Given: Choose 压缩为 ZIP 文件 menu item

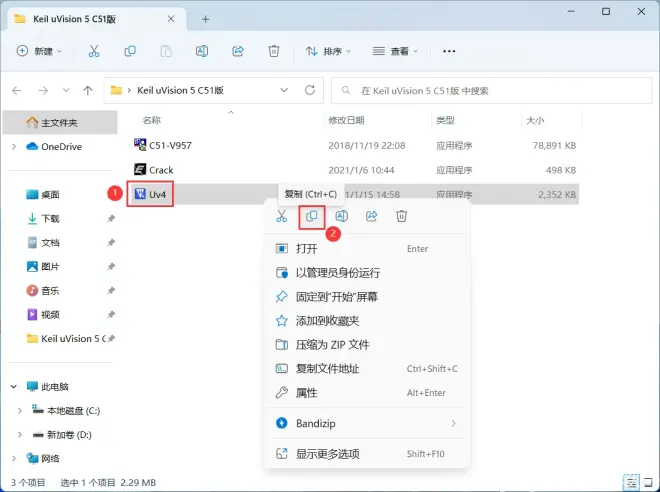Looking at the screenshot, I should tap(366, 345).
